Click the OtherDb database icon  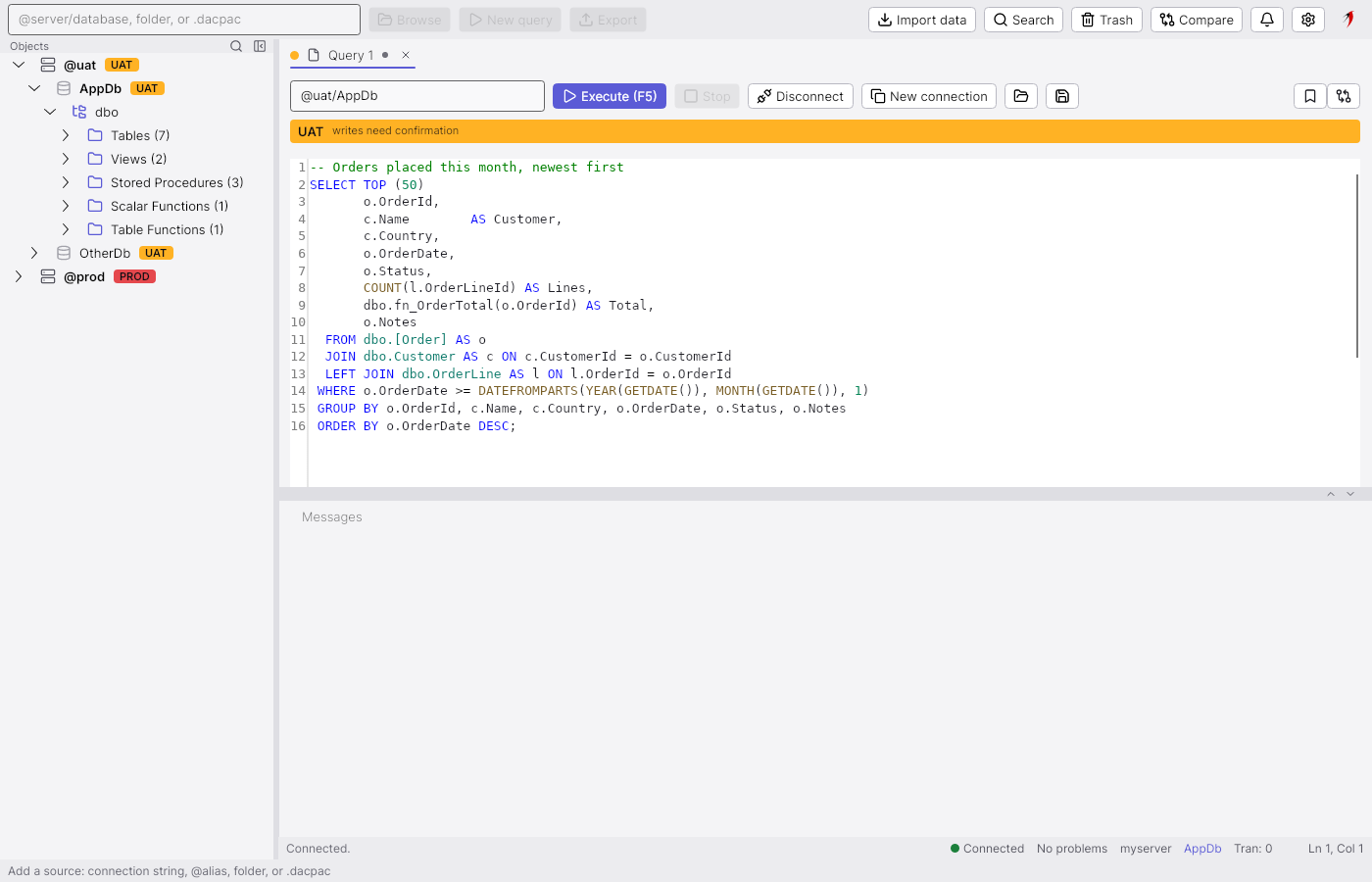tap(64, 253)
